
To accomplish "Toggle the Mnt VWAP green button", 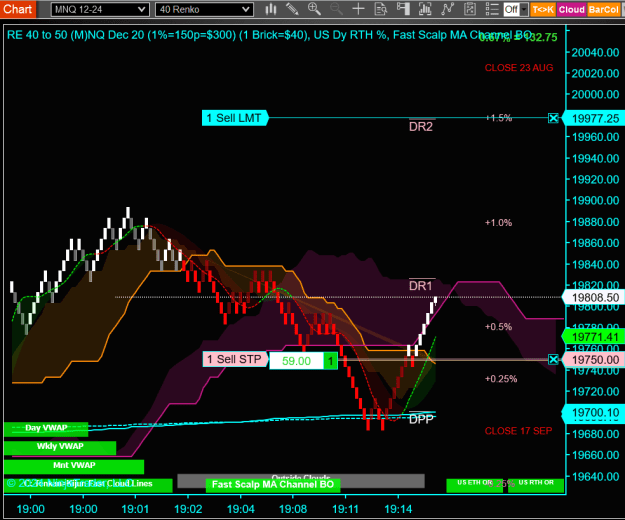I will (x=74, y=465).
